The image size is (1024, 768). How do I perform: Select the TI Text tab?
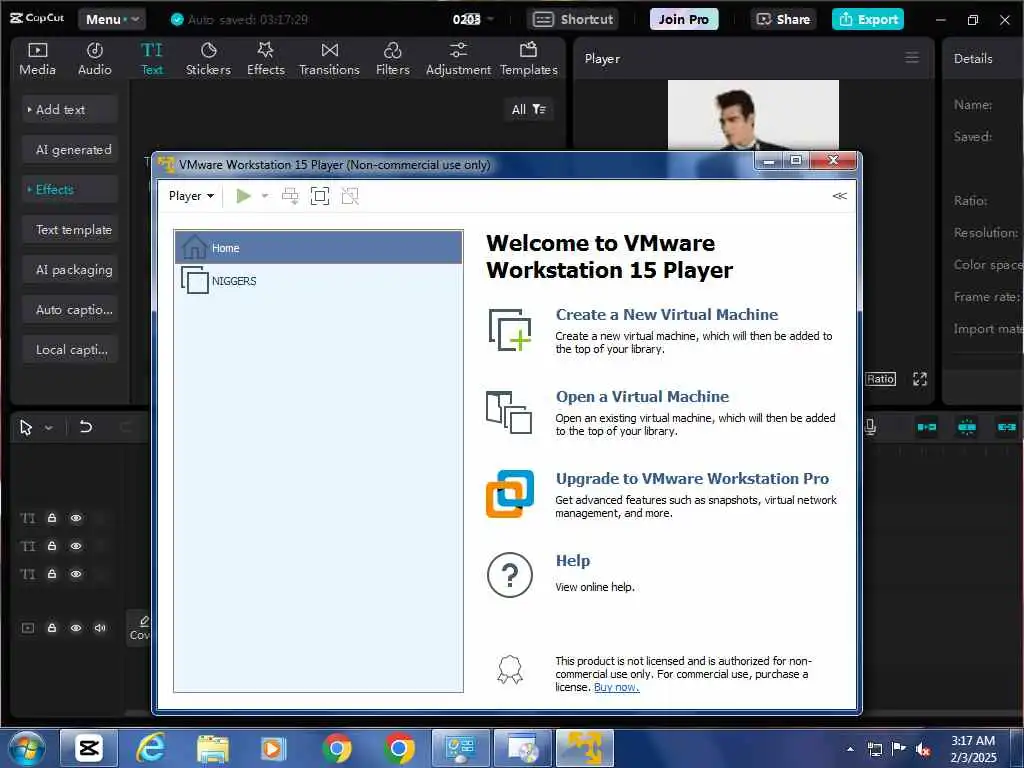[x=152, y=59]
